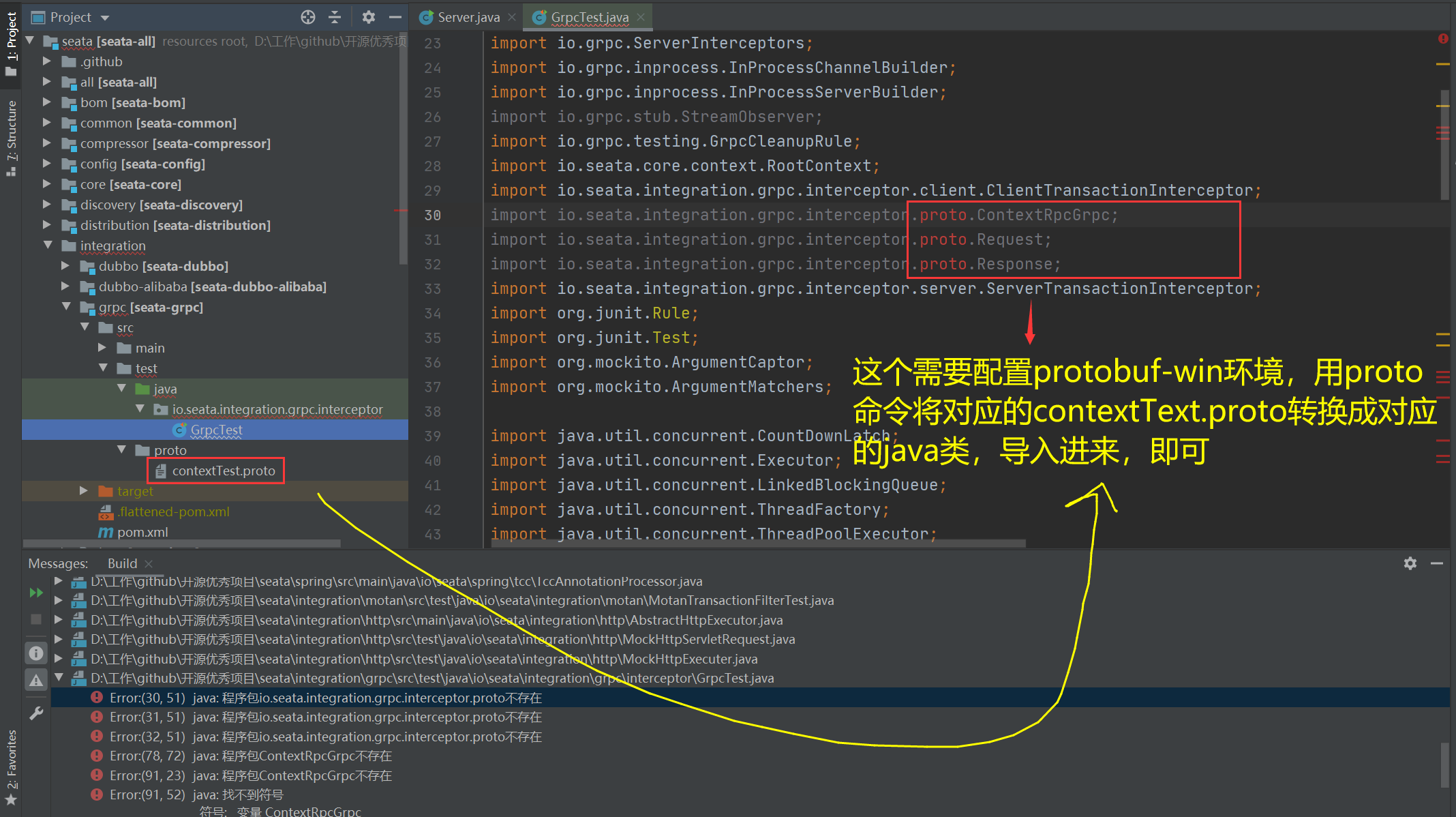Click the red error indicator in editor gutter
Image resolution: width=1456 pixels, height=817 pixels.
[1443, 39]
